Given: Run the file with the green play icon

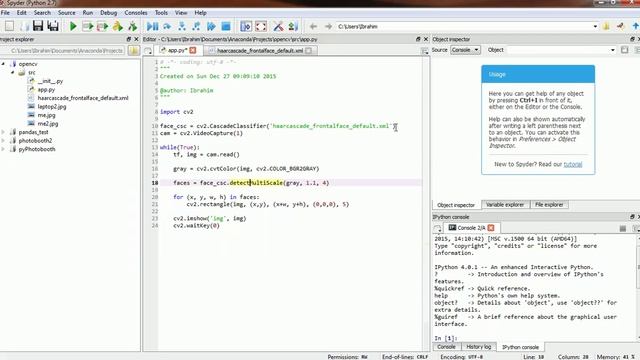Looking at the screenshot, I should pyautogui.click(x=73, y=26).
